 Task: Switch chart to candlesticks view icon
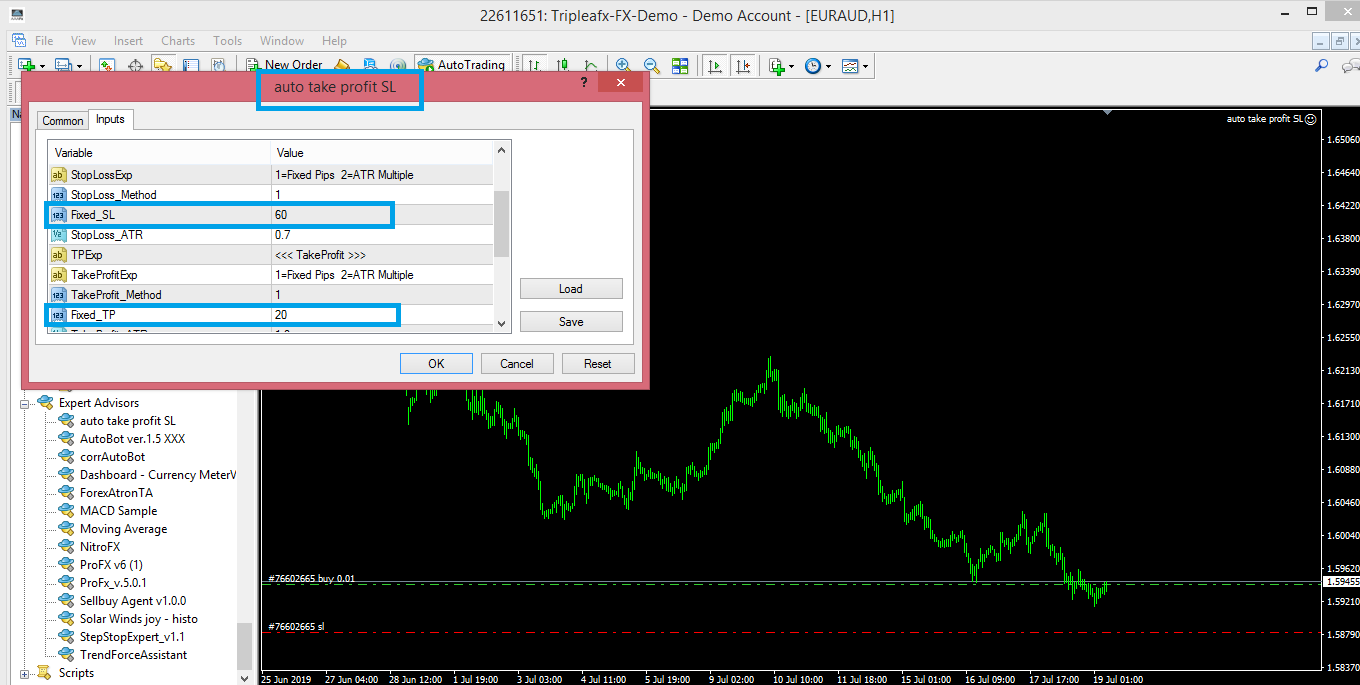tap(562, 66)
